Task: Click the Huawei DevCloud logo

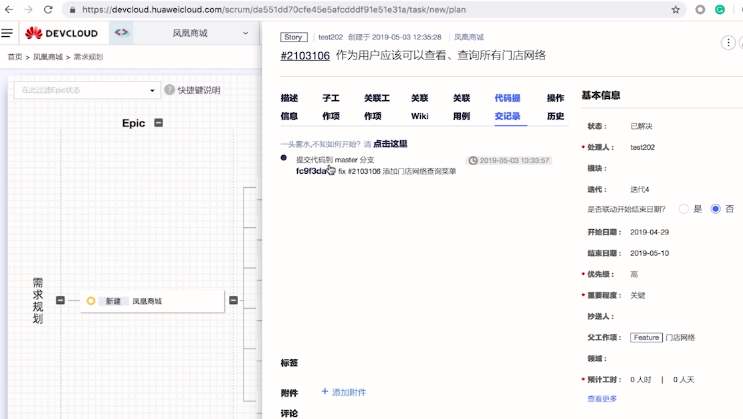Action: [61, 33]
